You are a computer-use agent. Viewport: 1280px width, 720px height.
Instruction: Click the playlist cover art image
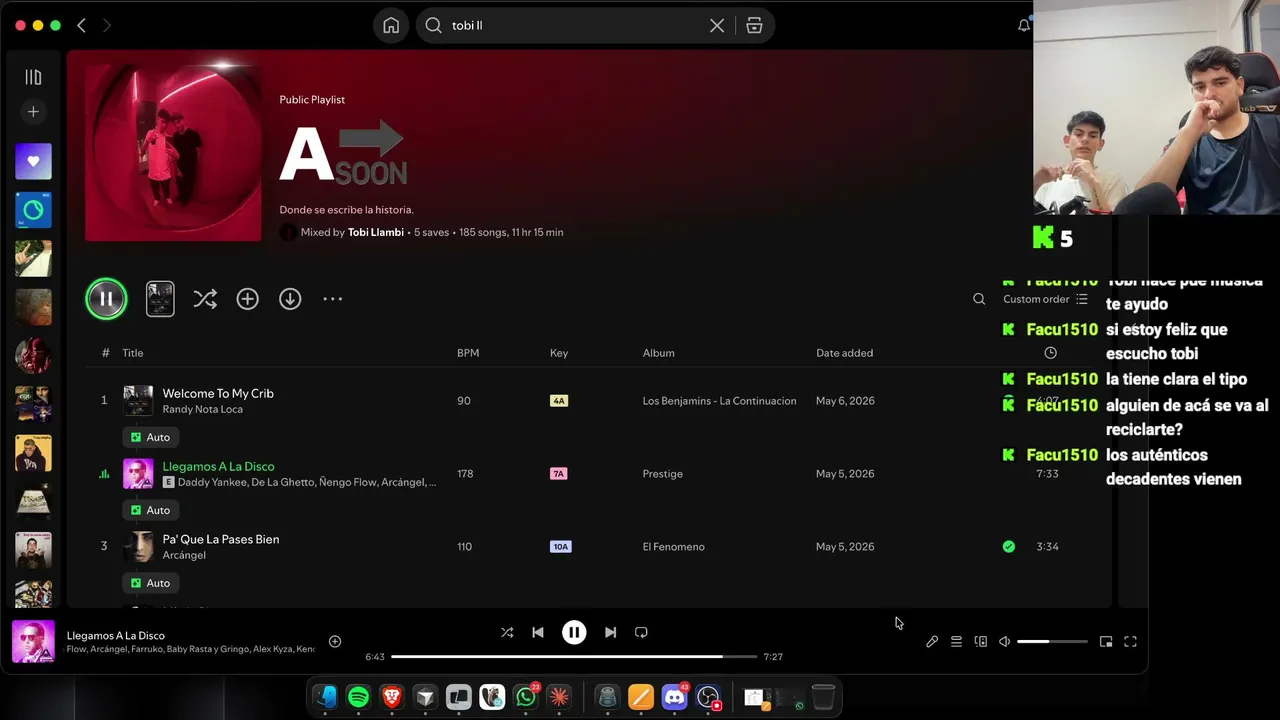[173, 153]
